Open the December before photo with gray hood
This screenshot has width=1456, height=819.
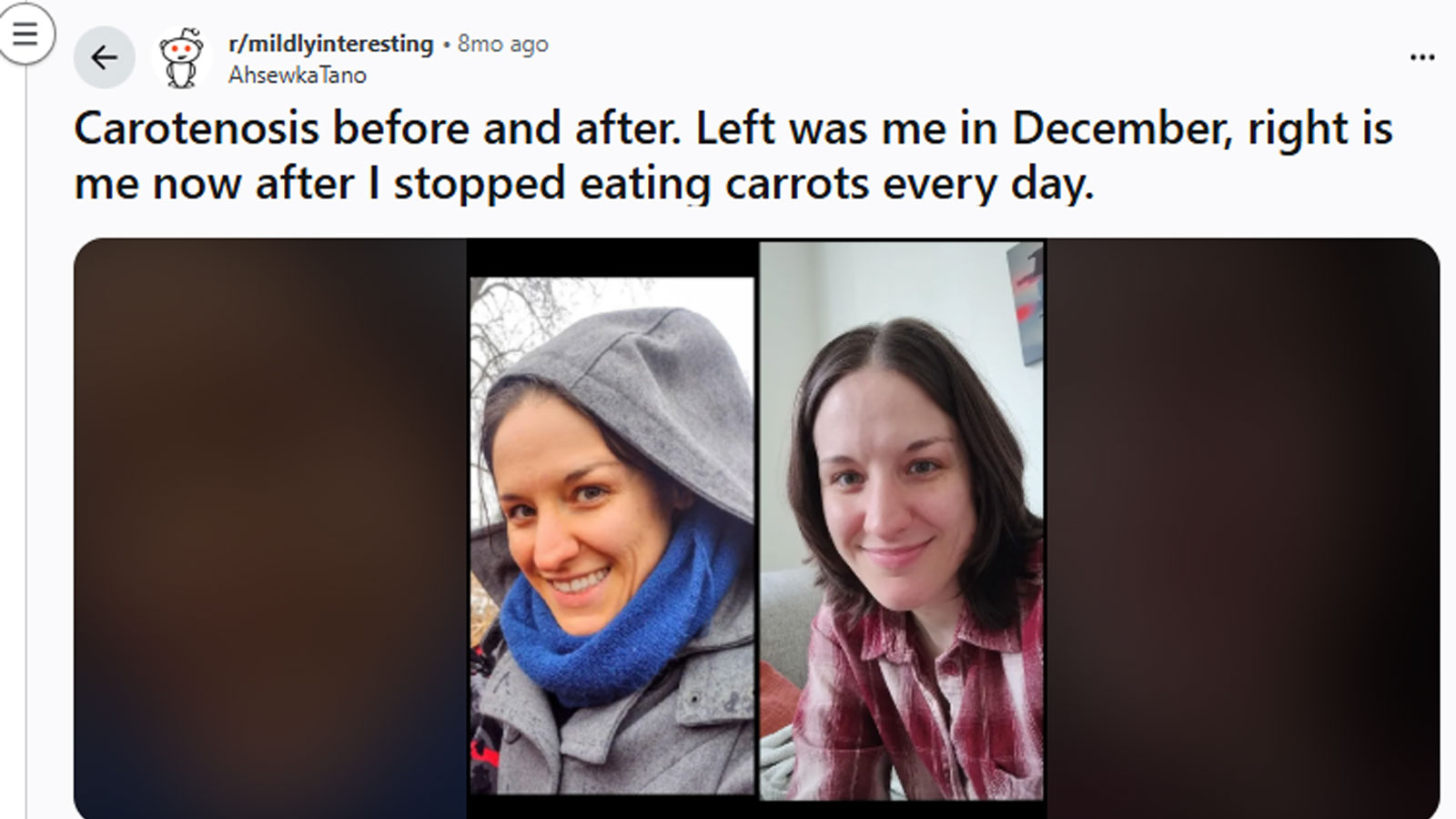[x=612, y=535]
